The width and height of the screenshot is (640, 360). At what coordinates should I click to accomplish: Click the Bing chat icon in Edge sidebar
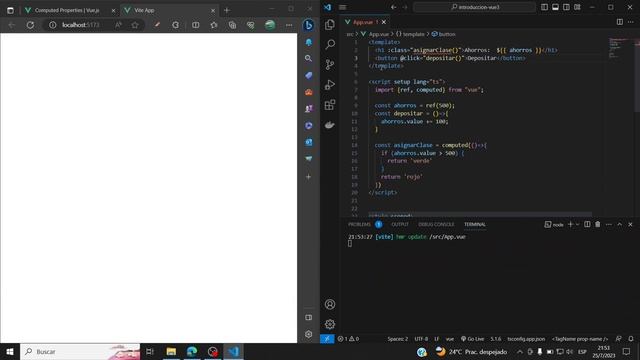[309, 25]
